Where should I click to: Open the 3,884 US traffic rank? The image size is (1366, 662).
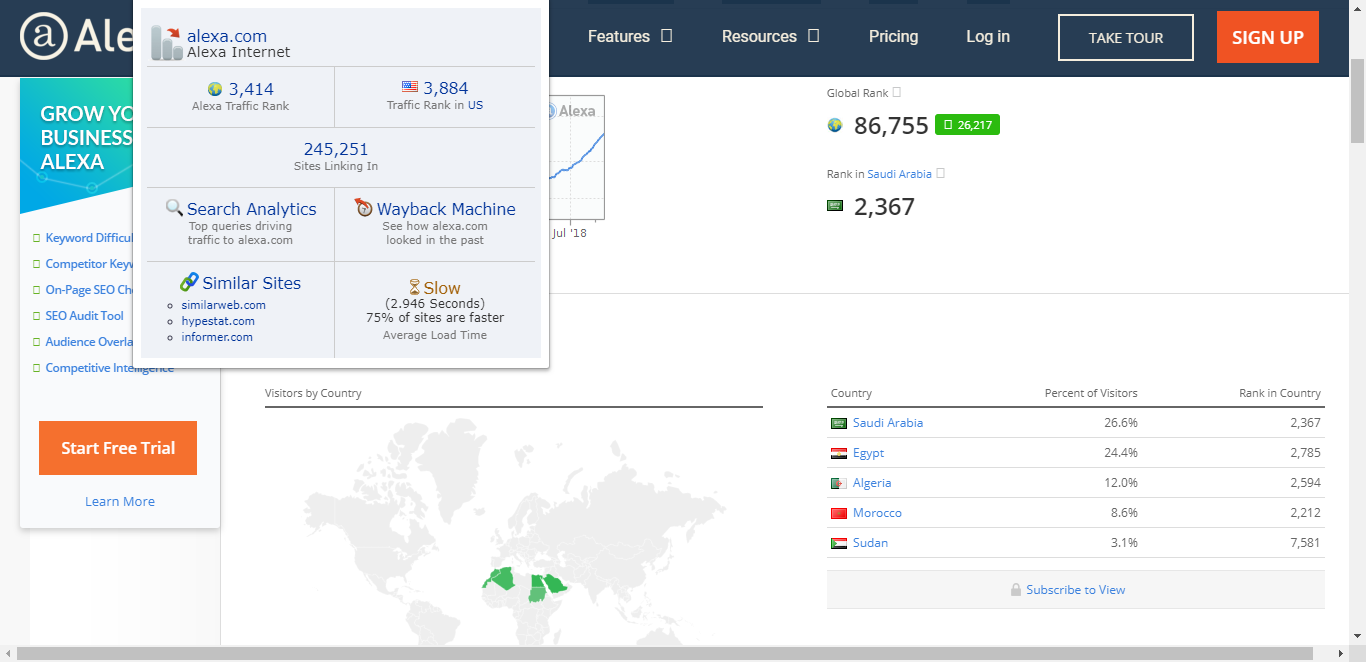click(446, 88)
